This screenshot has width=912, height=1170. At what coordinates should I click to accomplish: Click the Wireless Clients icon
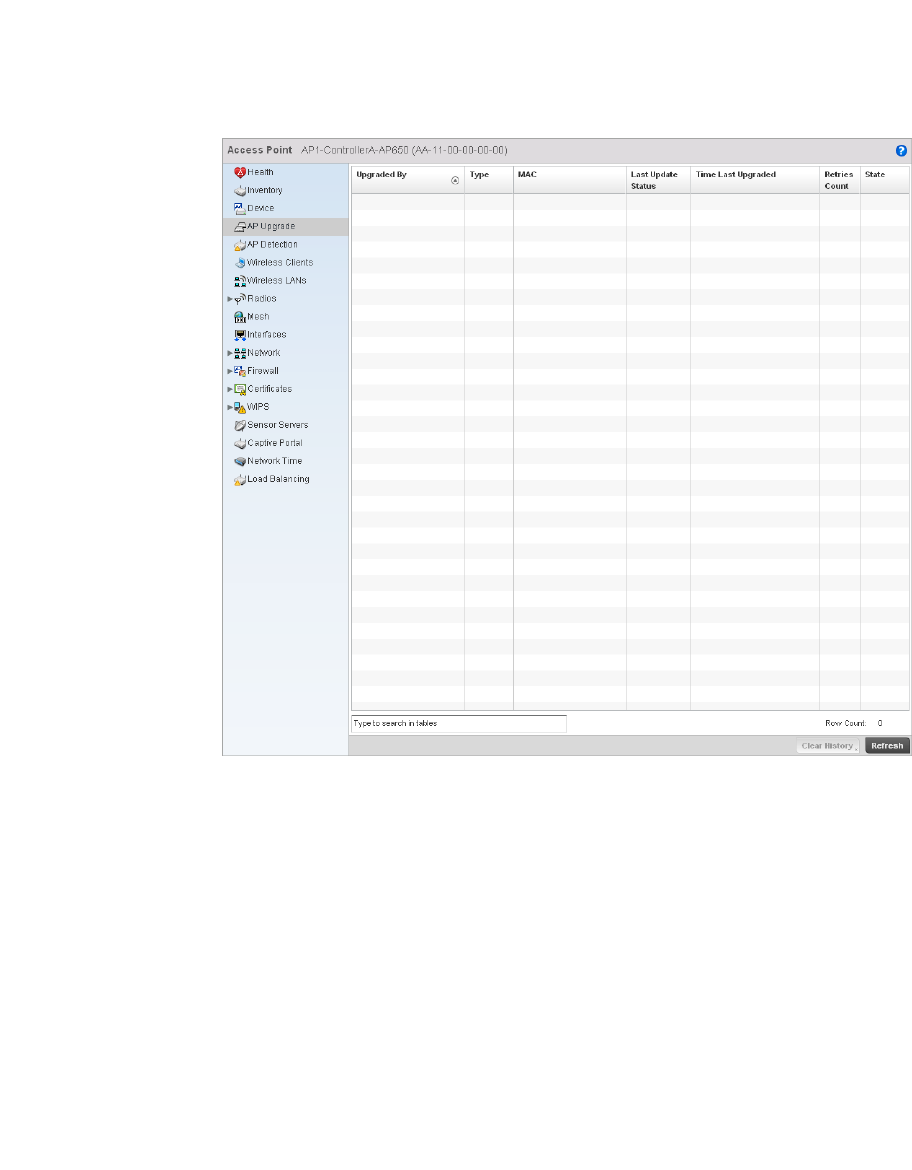[x=240, y=263]
